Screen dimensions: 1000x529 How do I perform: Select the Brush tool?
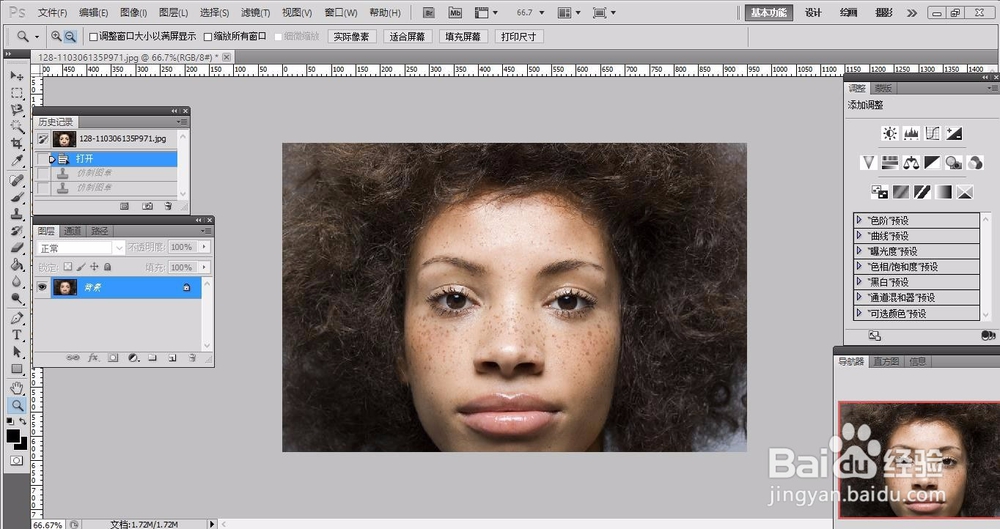click(x=17, y=197)
